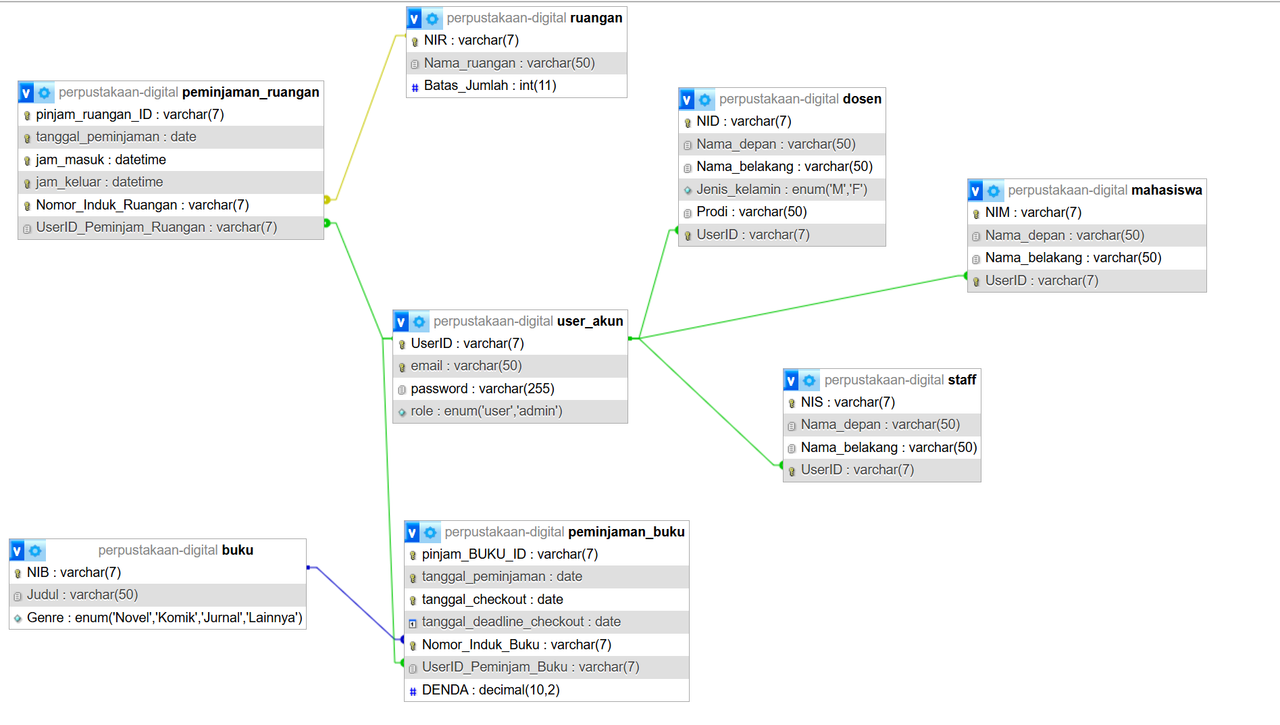Click 'Prodi : varchar(50)' column row

click(x=782, y=212)
